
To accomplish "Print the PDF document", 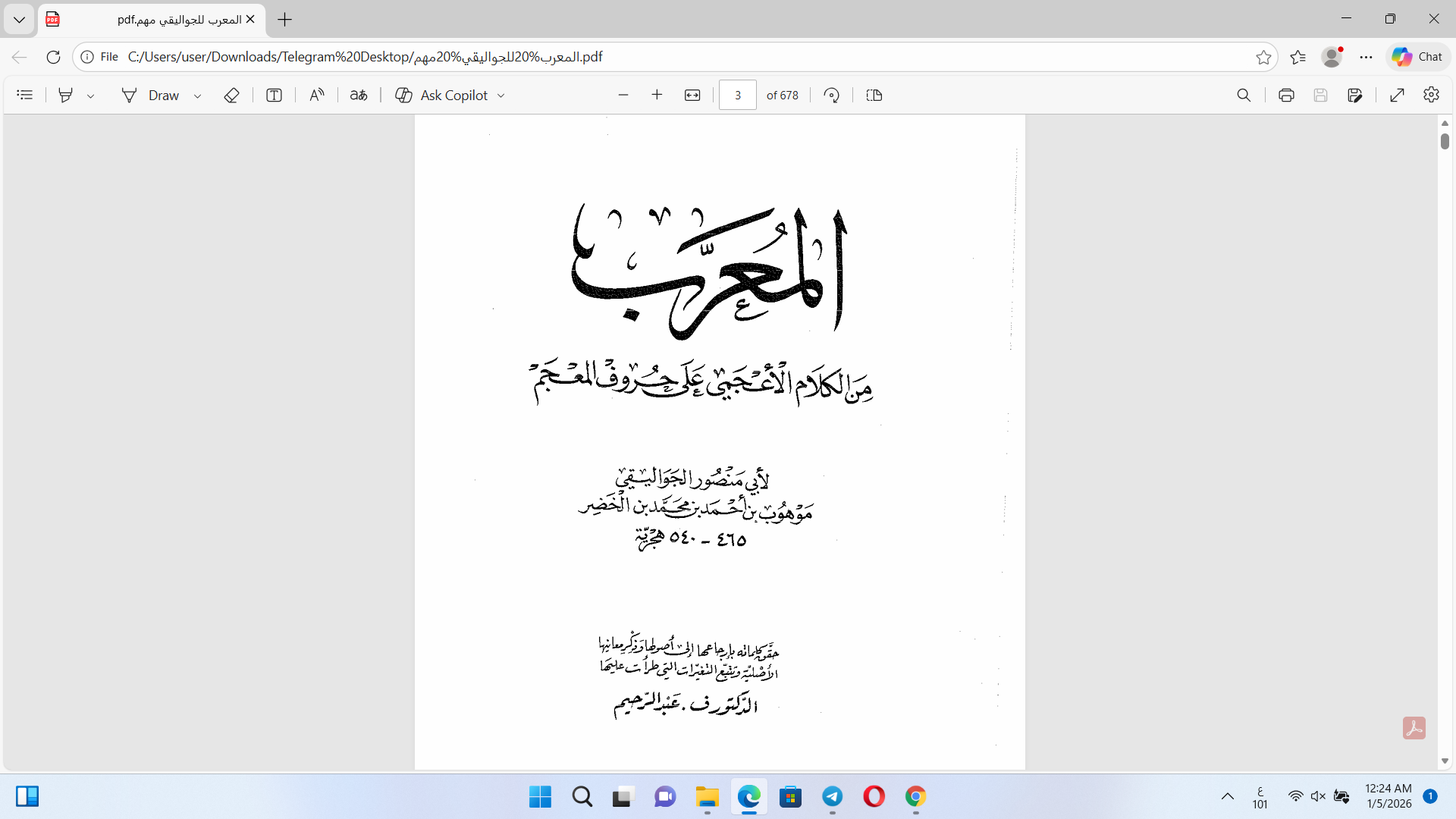I will click(1286, 95).
